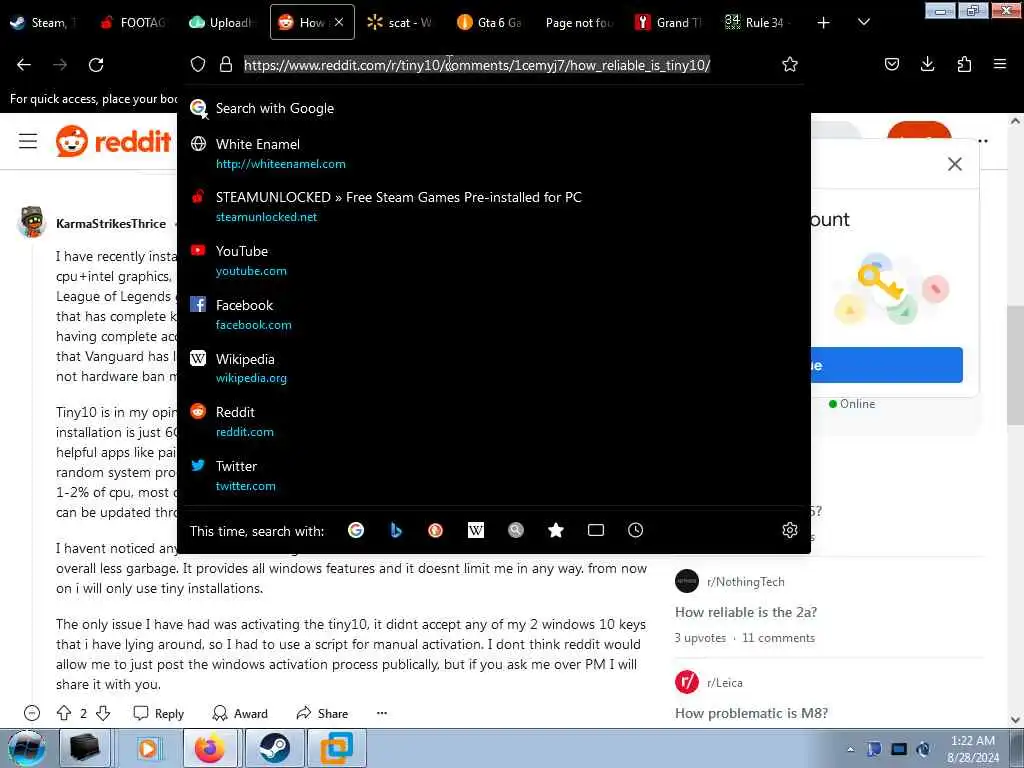This screenshot has height=768, width=1024.
Task: Switch to the Grand Th tab
Action: point(669,22)
